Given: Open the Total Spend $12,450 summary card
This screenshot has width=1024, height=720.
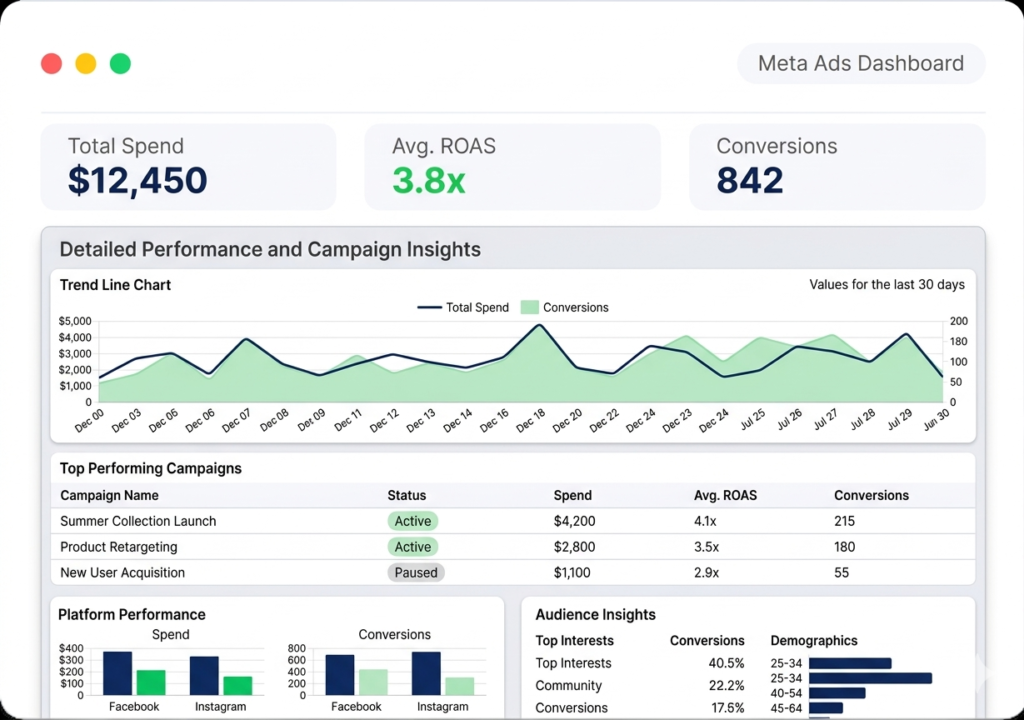Looking at the screenshot, I should click(188, 167).
